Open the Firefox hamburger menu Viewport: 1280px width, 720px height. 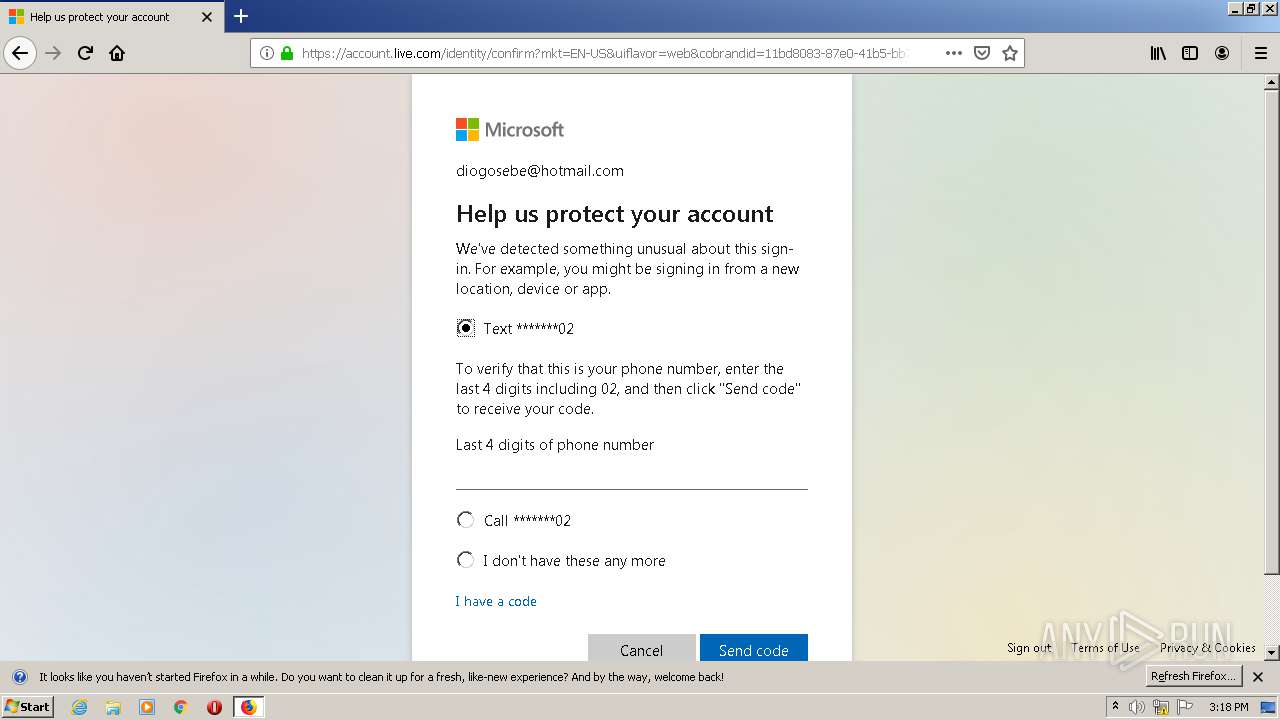click(x=1260, y=53)
